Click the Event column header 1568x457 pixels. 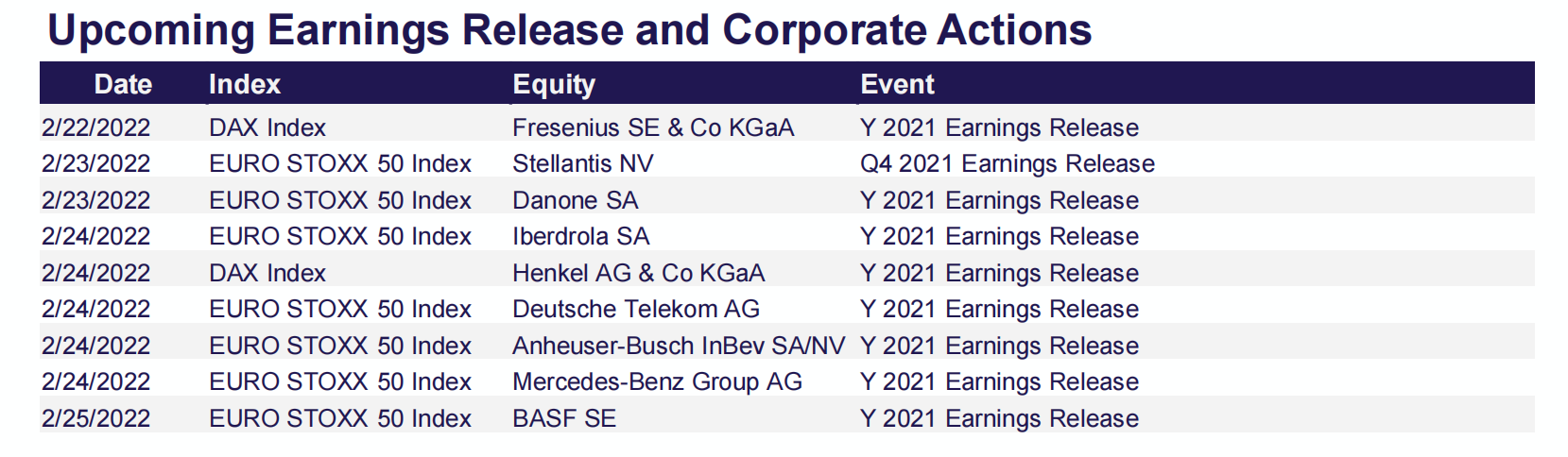coord(897,84)
